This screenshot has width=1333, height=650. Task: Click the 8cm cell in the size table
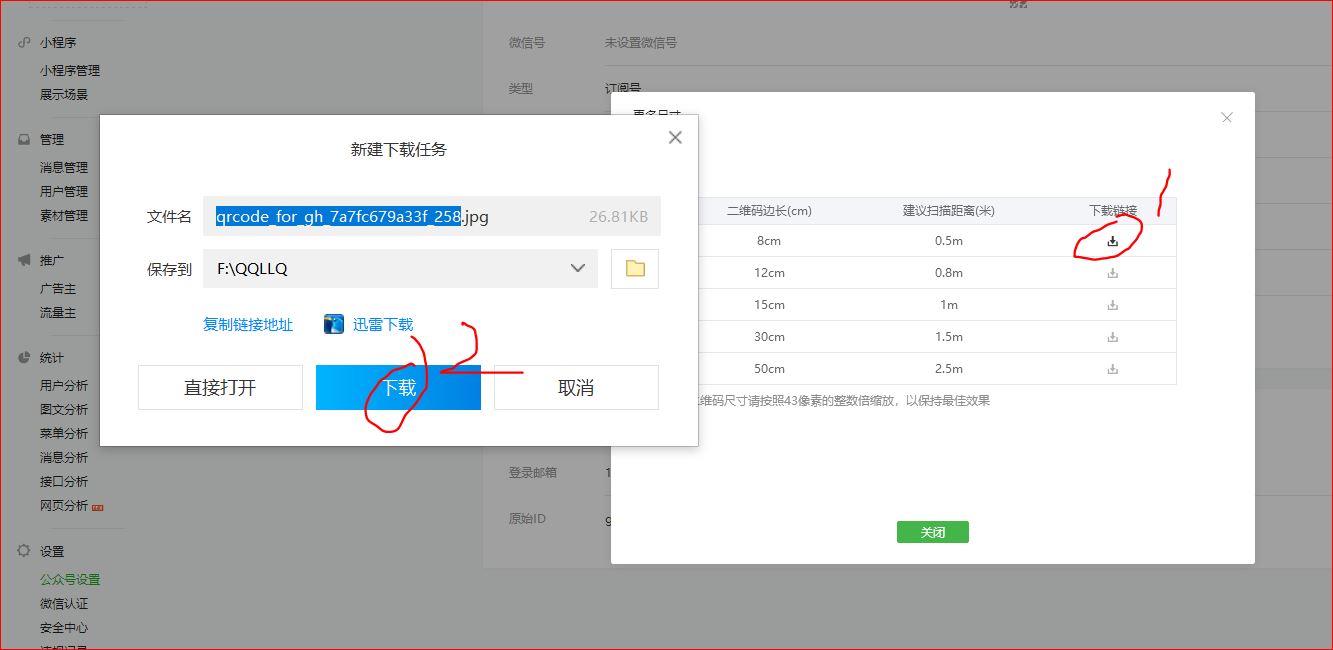pyautogui.click(x=770, y=241)
